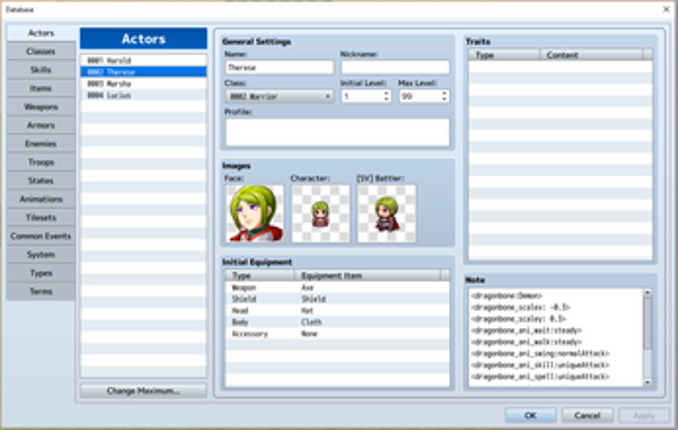The image size is (678, 430).
Task: Click the Cancel button
Action: click(587, 416)
